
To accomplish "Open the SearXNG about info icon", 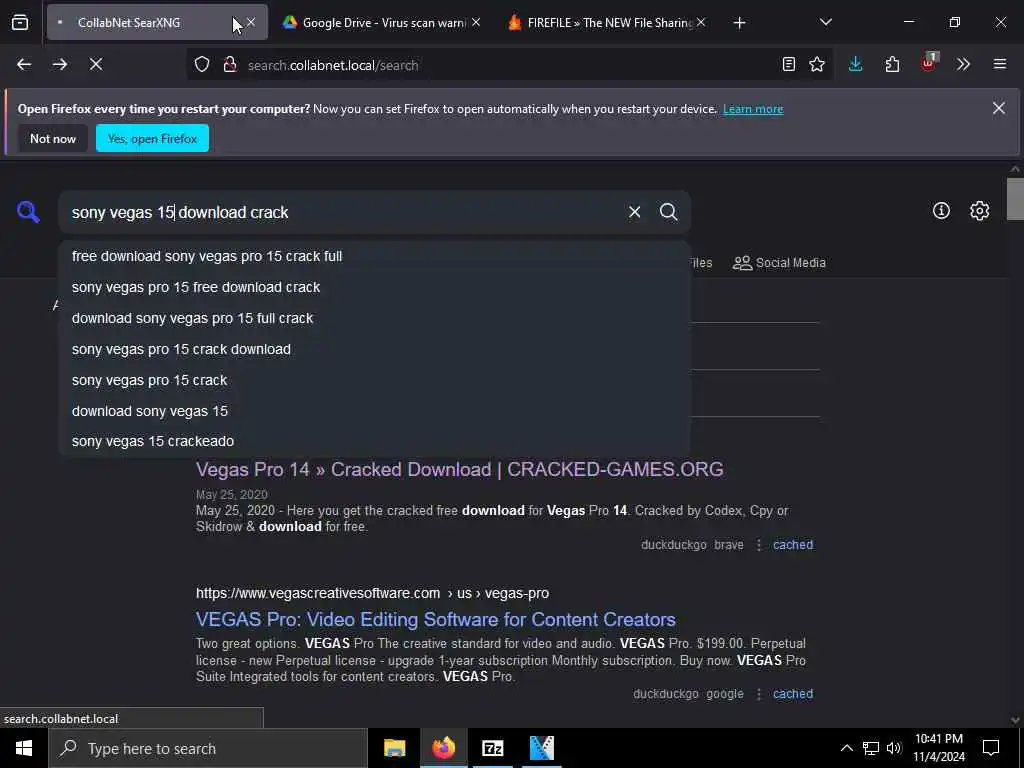I will [941, 210].
